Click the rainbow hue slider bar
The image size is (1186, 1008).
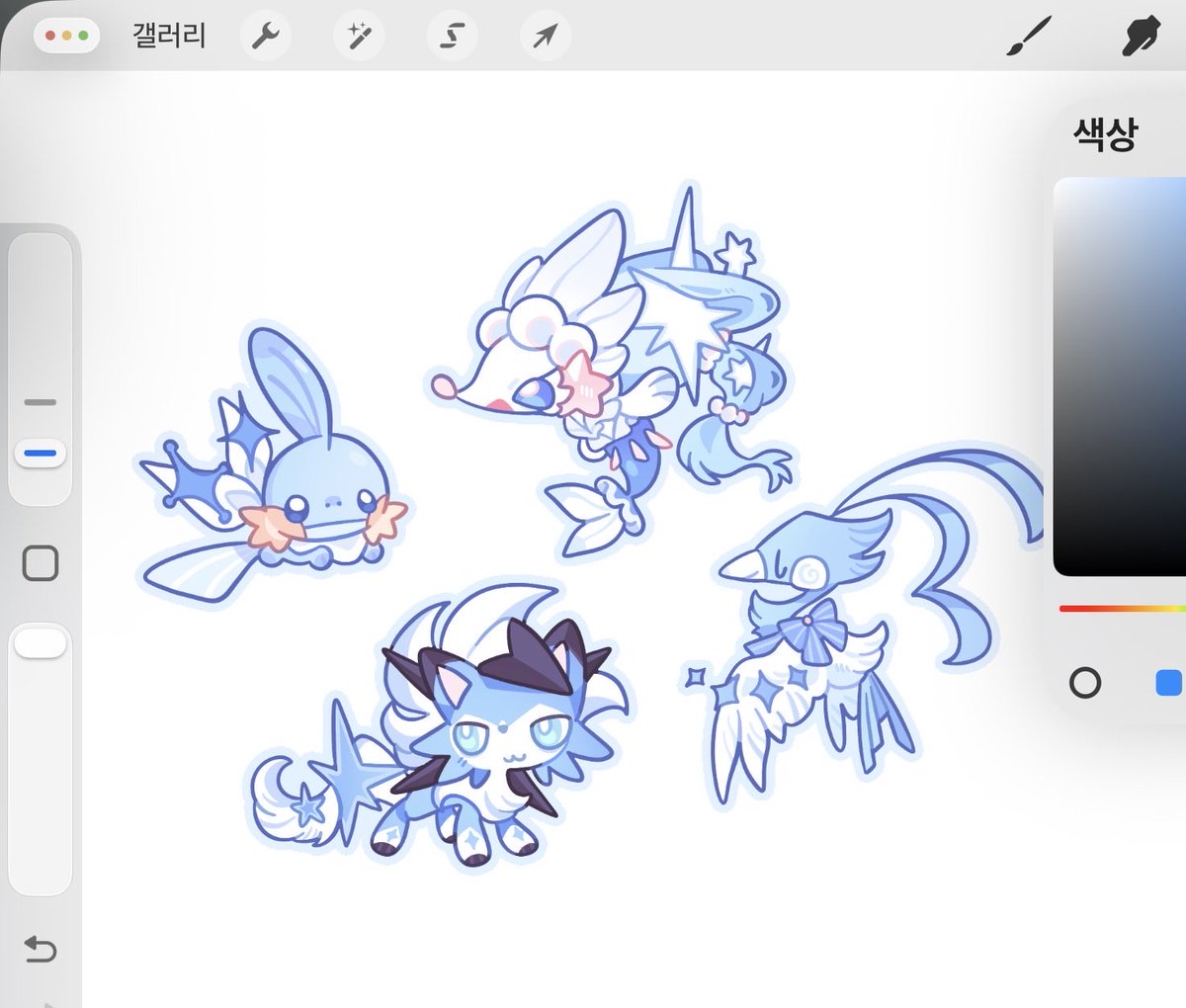click(1123, 609)
